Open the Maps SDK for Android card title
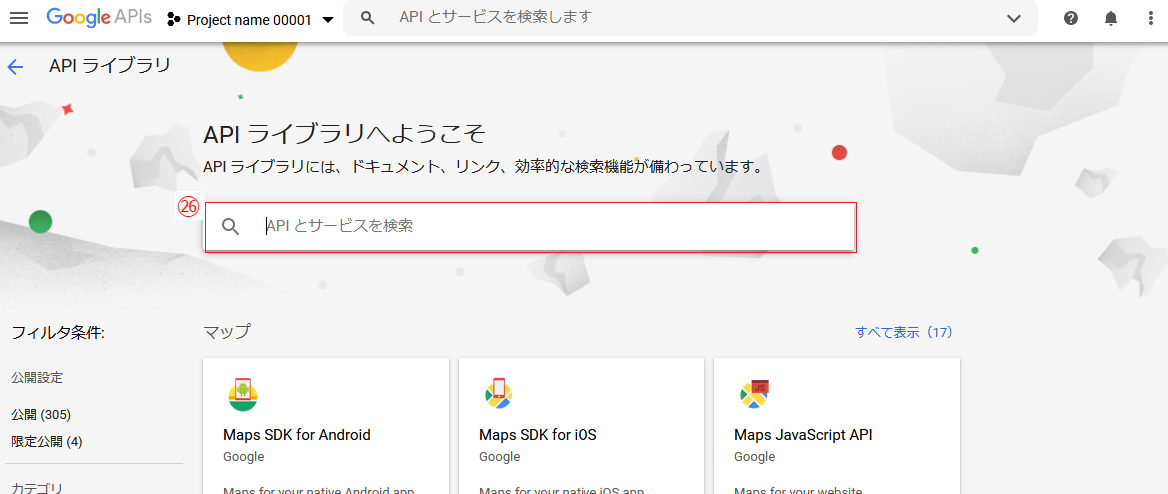 tap(297, 435)
